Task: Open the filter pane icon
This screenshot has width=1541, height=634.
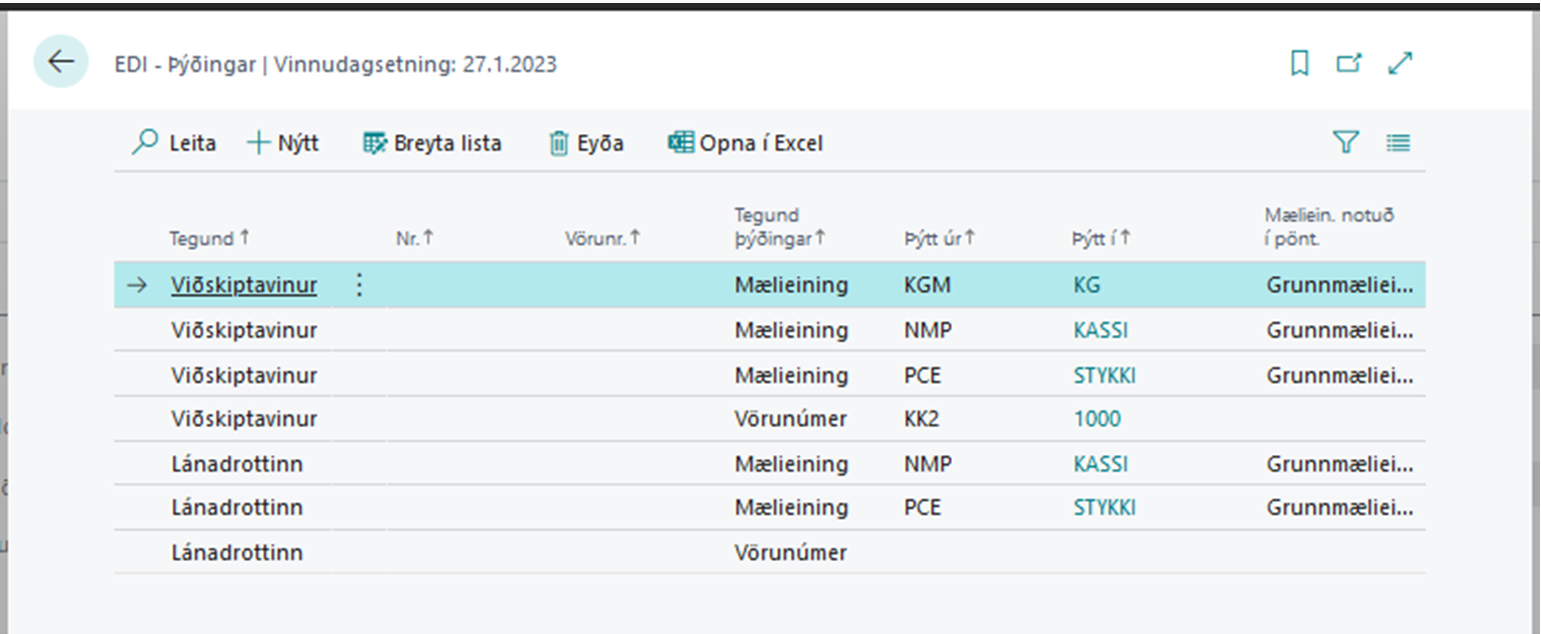Action: click(x=1346, y=143)
